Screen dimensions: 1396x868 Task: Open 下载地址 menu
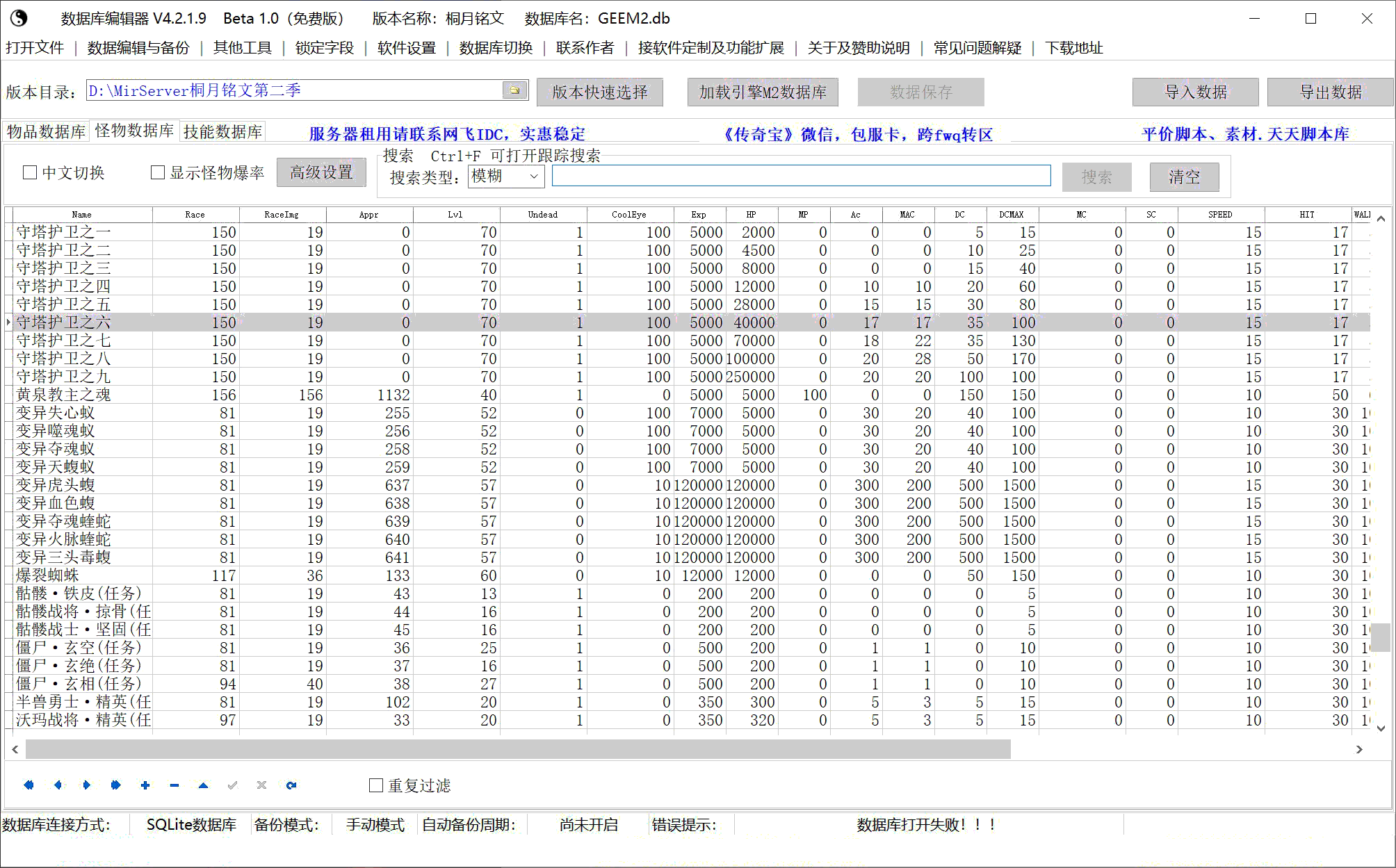[x=1074, y=48]
